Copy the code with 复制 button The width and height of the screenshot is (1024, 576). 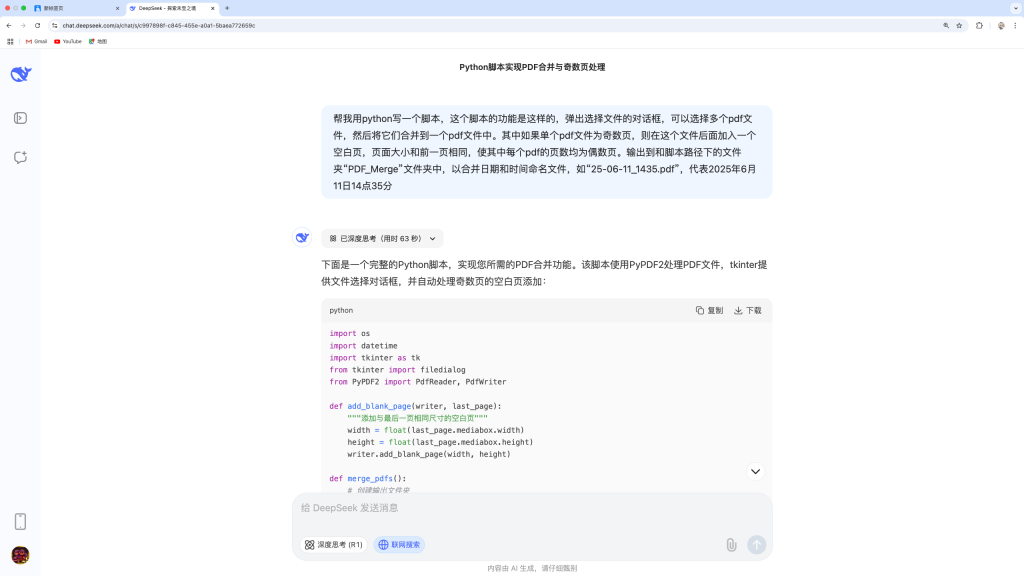click(709, 310)
